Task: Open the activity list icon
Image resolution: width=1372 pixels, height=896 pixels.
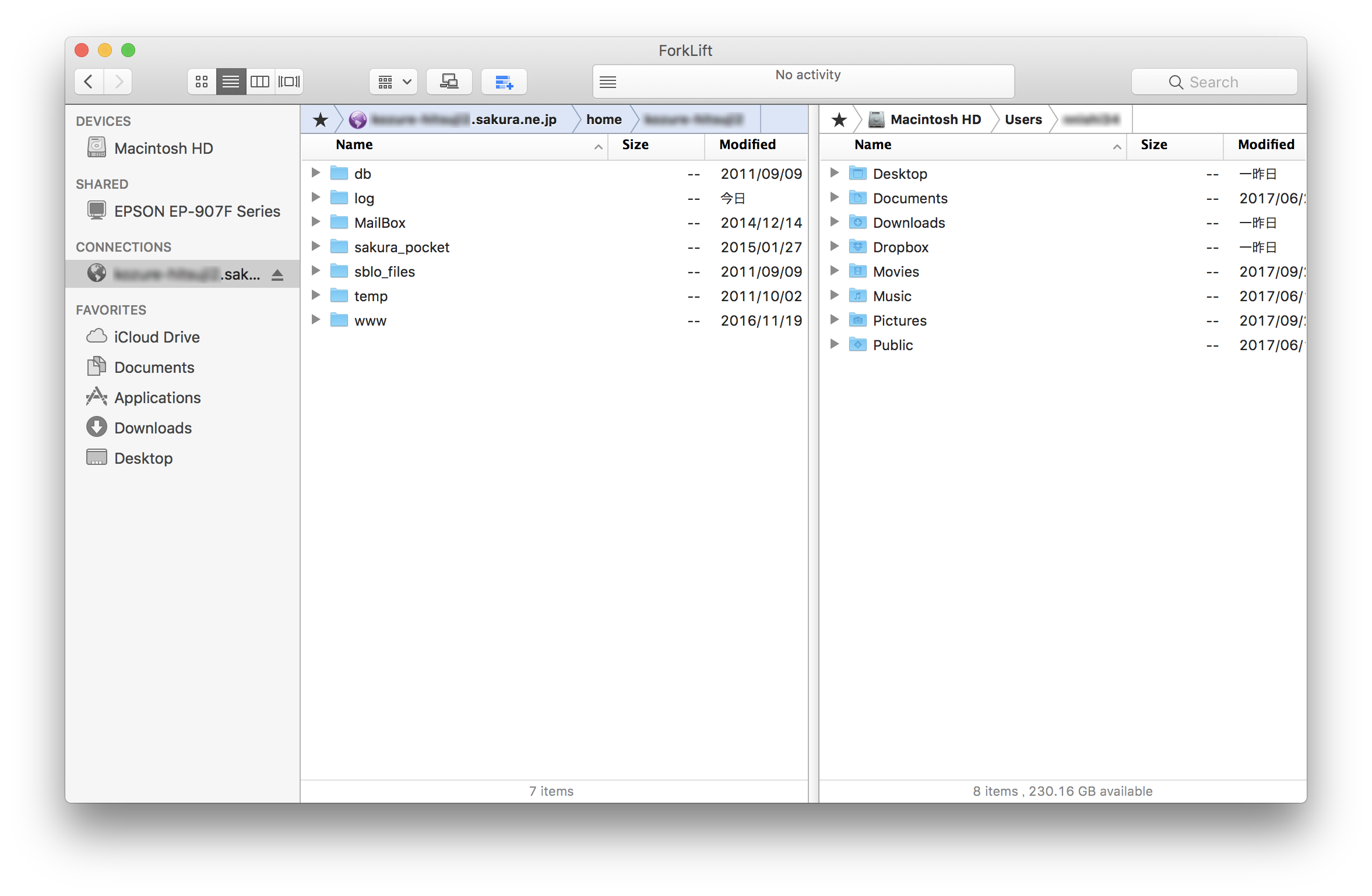Action: tap(608, 82)
